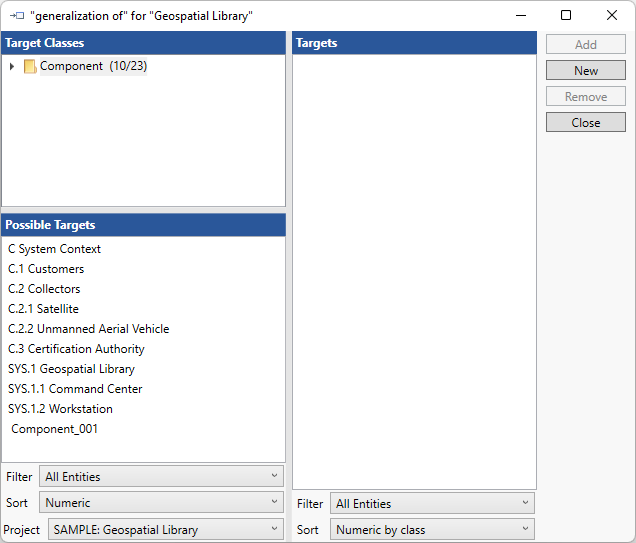
Task: Select SYS.1.2 Workstation entry
Action: pos(60,409)
